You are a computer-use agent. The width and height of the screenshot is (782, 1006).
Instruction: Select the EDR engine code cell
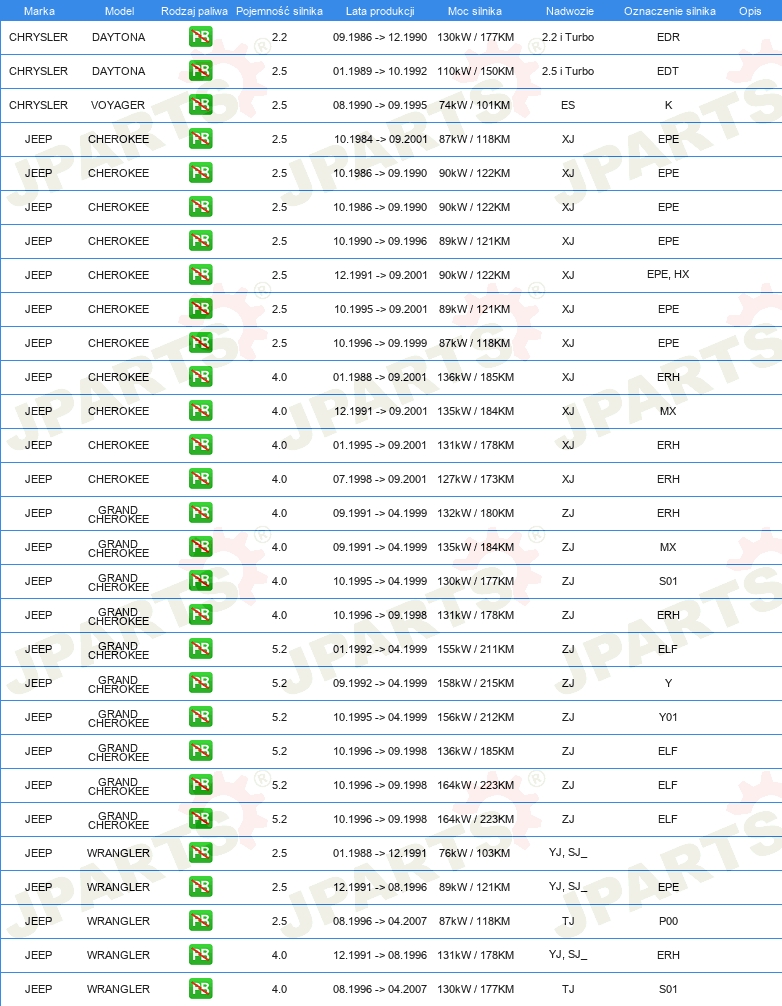tap(668, 37)
